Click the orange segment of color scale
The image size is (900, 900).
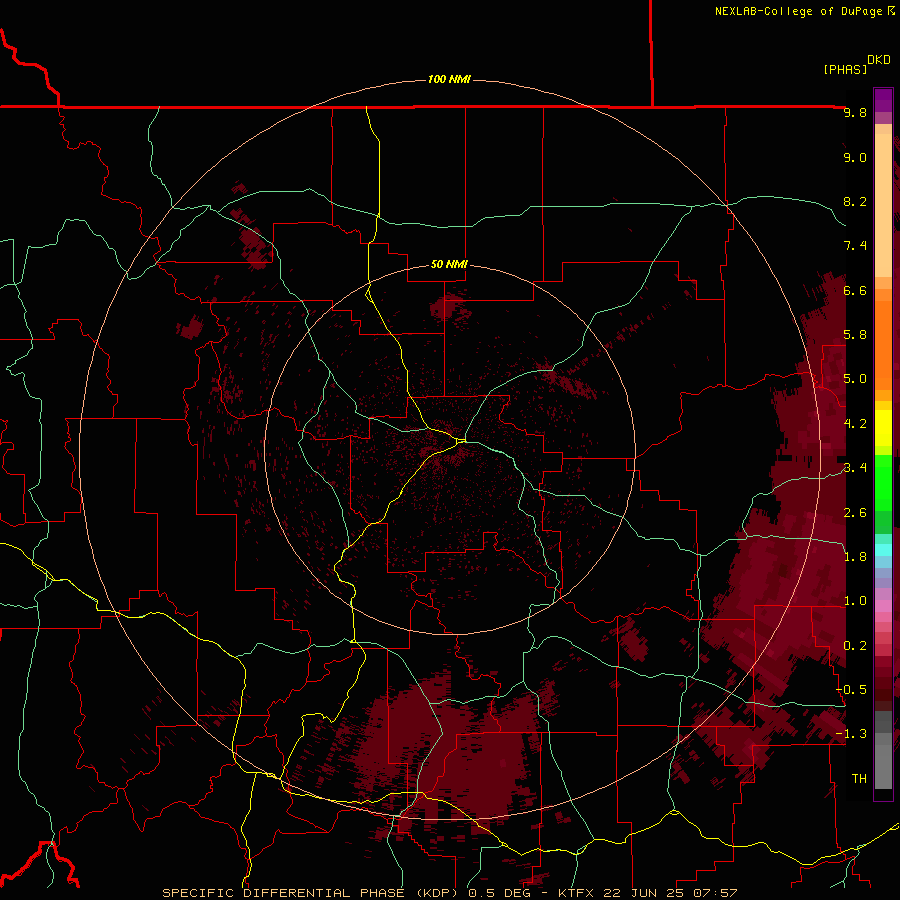(883, 346)
